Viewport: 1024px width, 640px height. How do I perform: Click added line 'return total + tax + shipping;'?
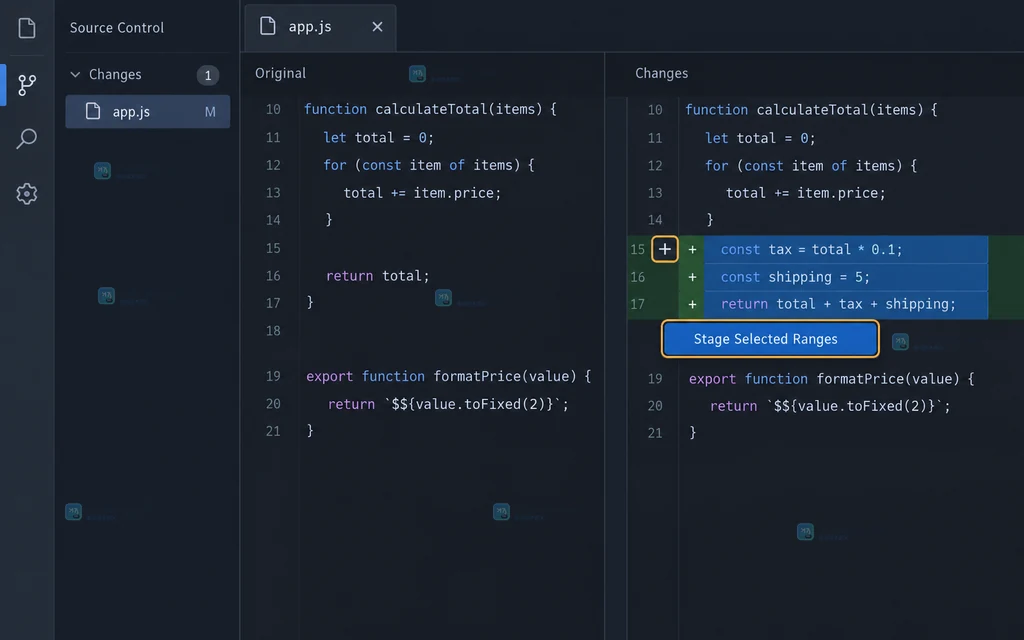coord(838,304)
